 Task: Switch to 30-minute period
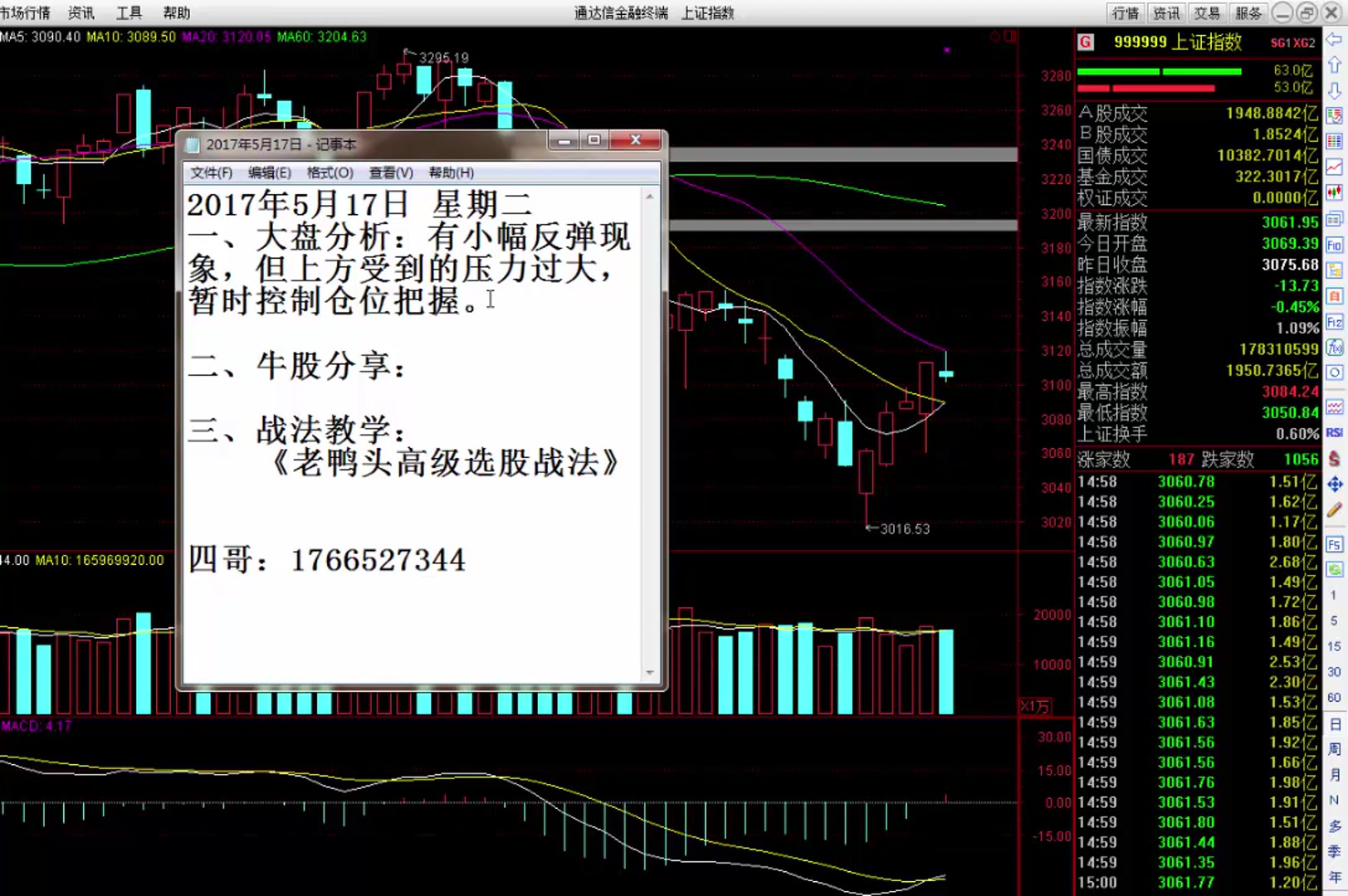pos(1335,672)
